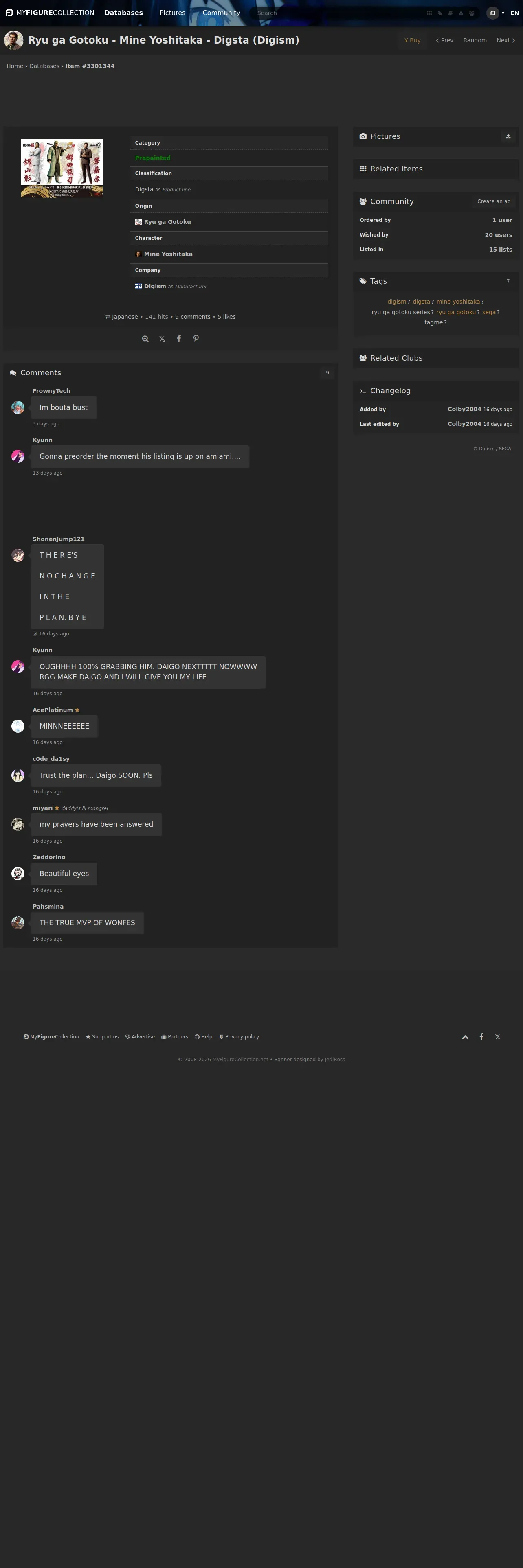Open the Databases menu
This screenshot has width=523, height=1568.
(123, 13)
